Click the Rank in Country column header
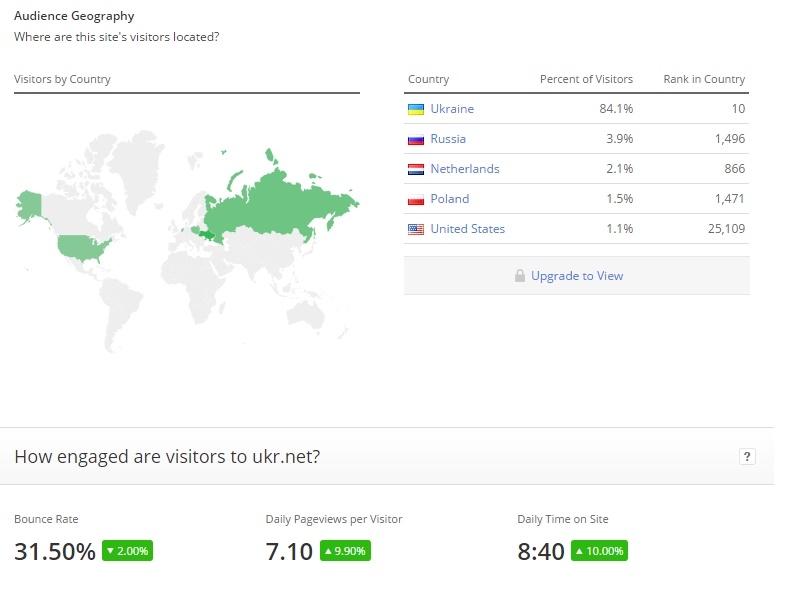 tap(704, 79)
